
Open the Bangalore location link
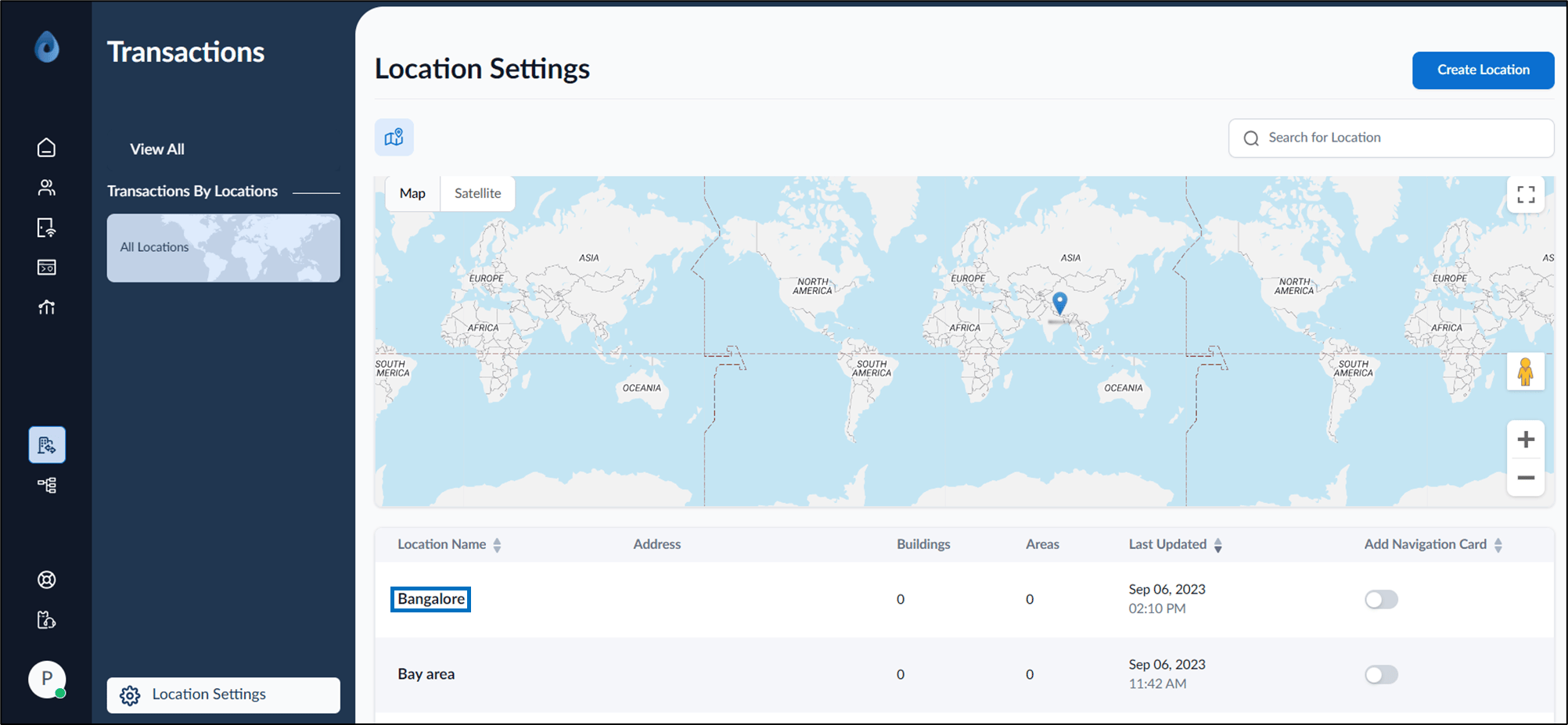430,599
